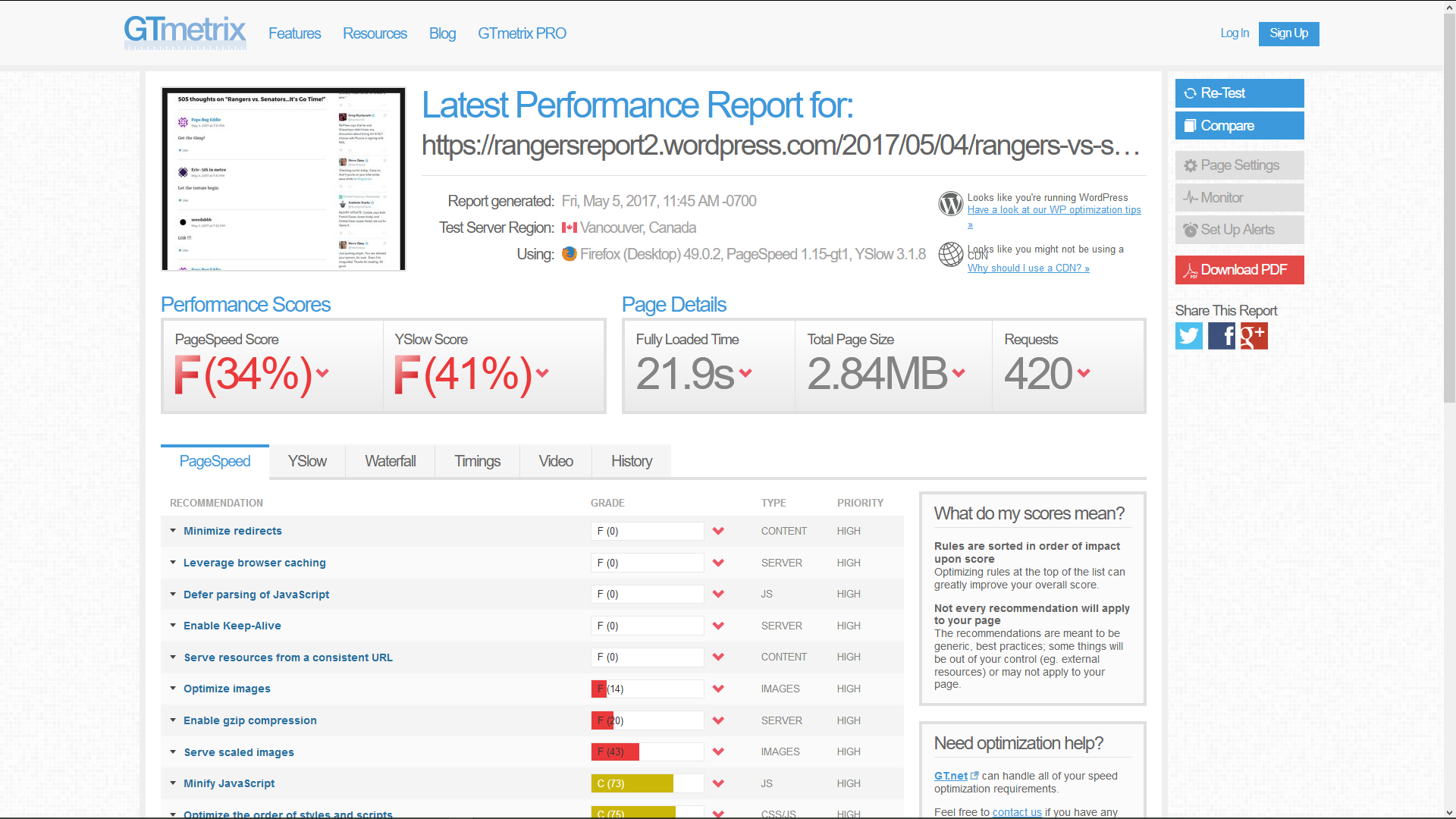This screenshot has width=1456, height=819.
Task: Expand Total Page Size details arrow
Action: pos(959,373)
